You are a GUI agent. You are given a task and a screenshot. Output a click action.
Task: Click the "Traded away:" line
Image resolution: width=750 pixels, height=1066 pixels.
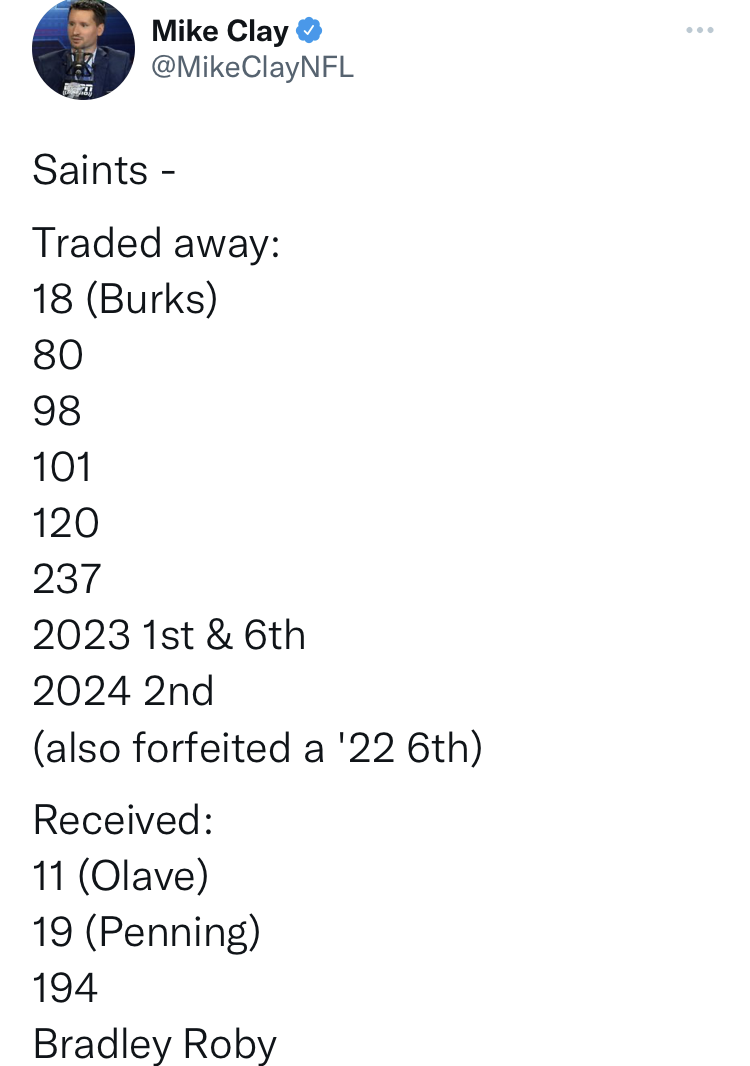pos(156,243)
